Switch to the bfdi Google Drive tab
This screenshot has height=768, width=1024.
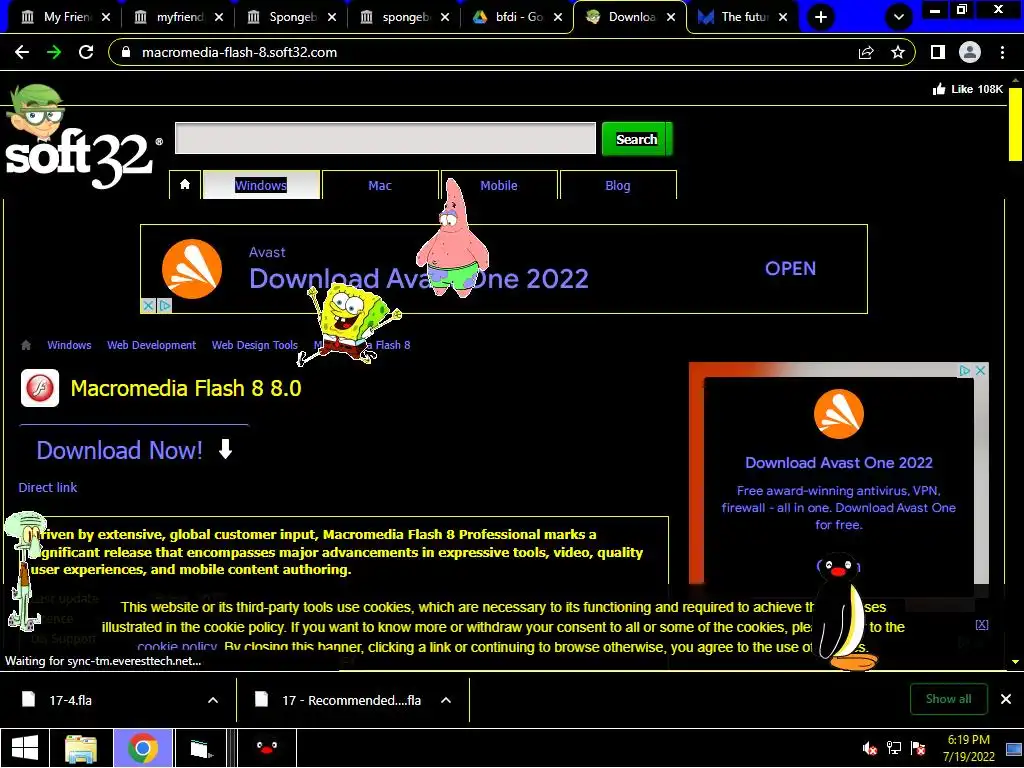(513, 17)
